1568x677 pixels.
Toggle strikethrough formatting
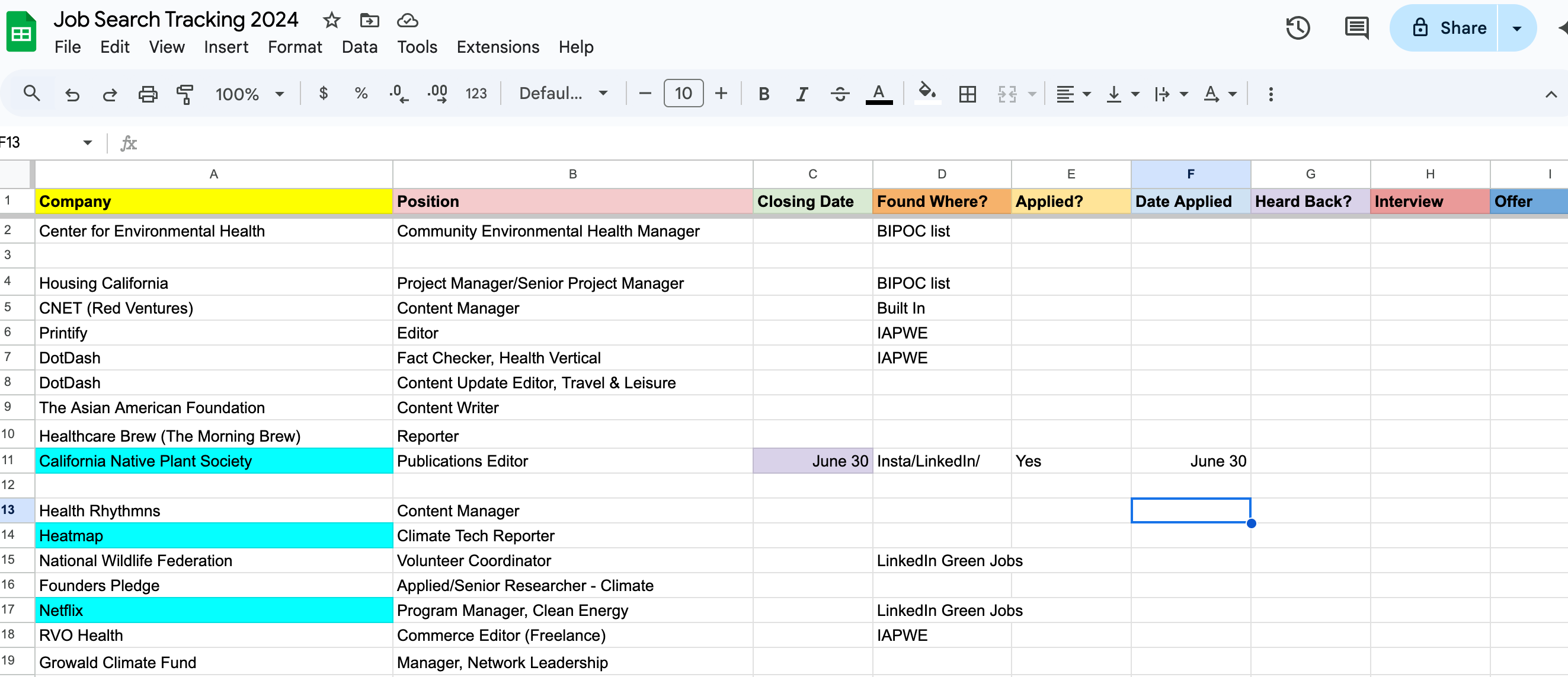click(x=840, y=94)
